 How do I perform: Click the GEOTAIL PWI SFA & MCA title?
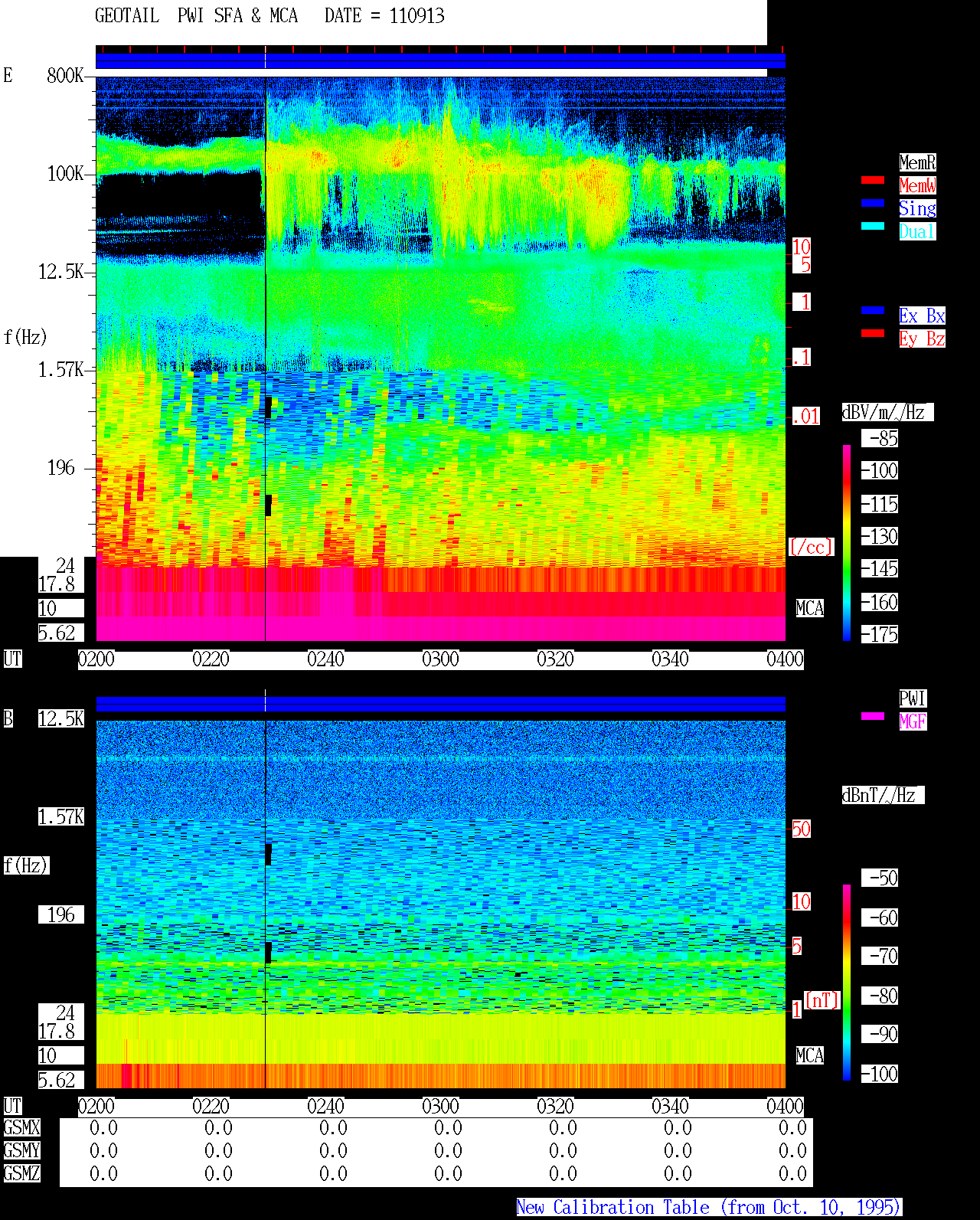click(196, 16)
